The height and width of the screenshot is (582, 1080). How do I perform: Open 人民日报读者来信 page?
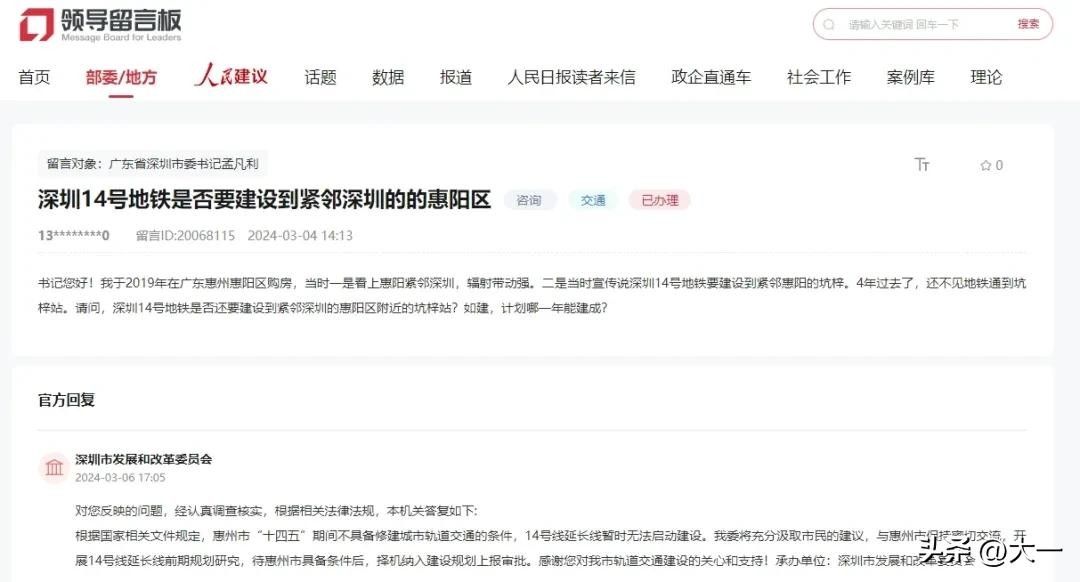click(571, 77)
